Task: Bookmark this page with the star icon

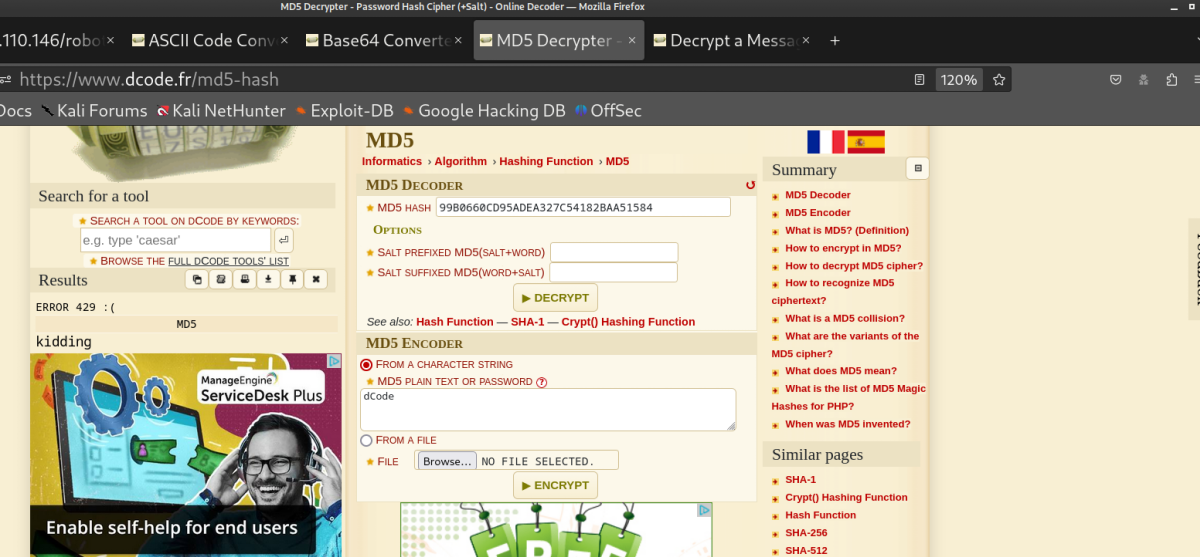Action: (x=998, y=79)
